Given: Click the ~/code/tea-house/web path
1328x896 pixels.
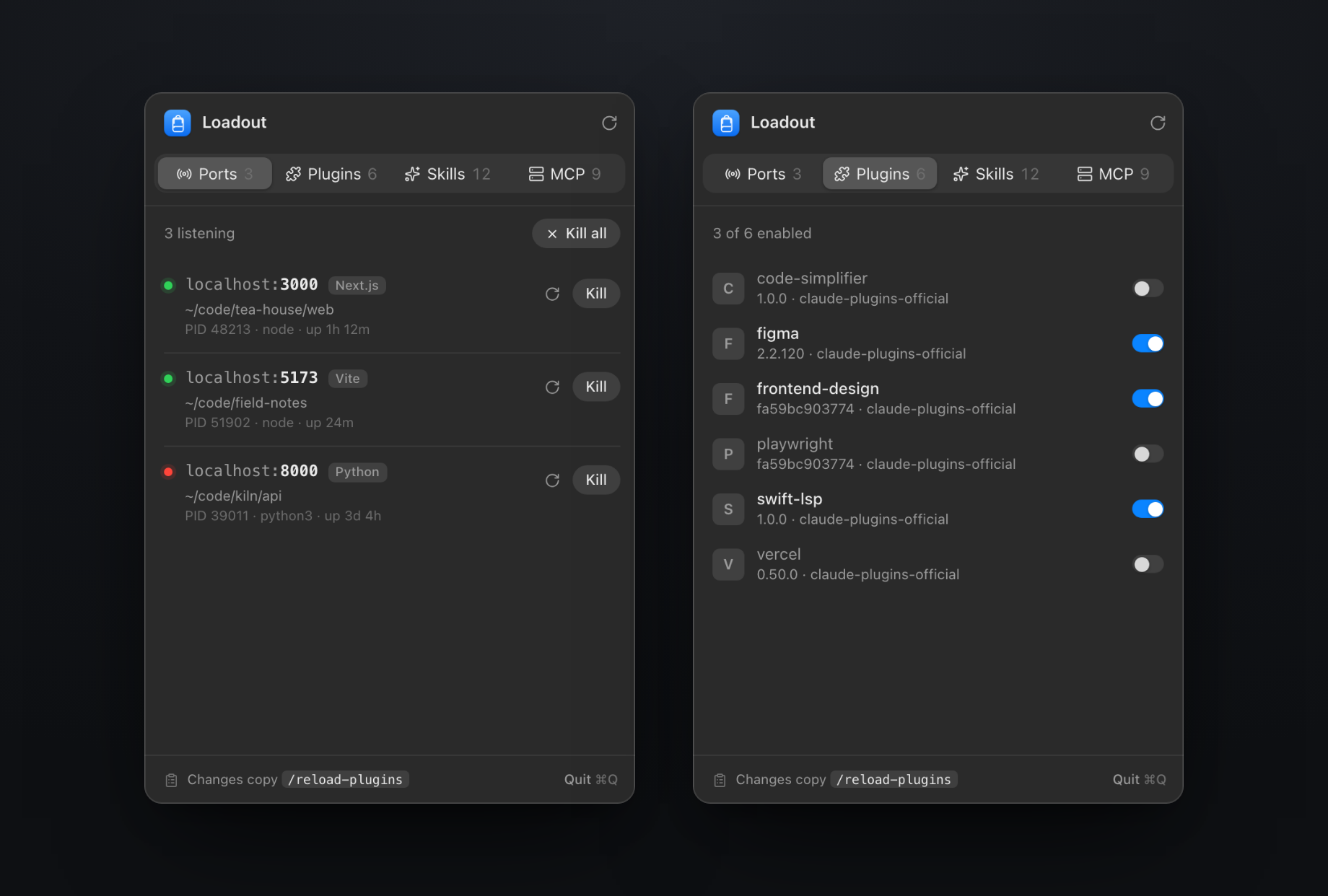Looking at the screenshot, I should [x=259, y=309].
